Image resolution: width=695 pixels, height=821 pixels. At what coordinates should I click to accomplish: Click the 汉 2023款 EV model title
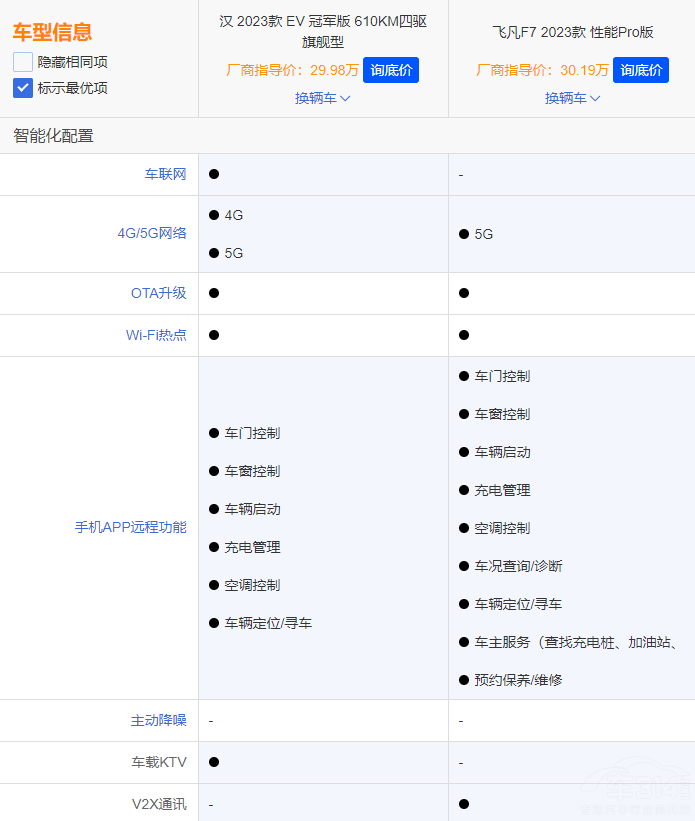pyautogui.click(x=322, y=31)
